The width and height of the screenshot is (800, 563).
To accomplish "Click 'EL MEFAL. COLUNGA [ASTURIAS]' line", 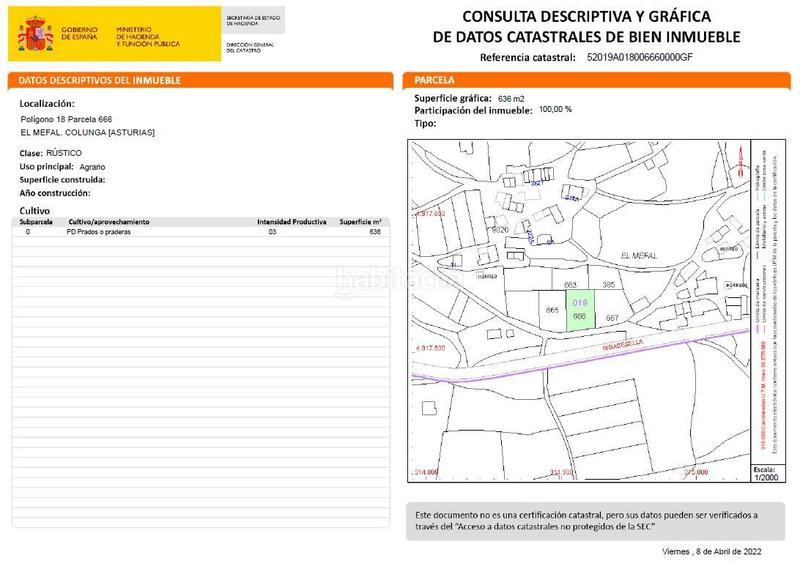I will 87,132.
